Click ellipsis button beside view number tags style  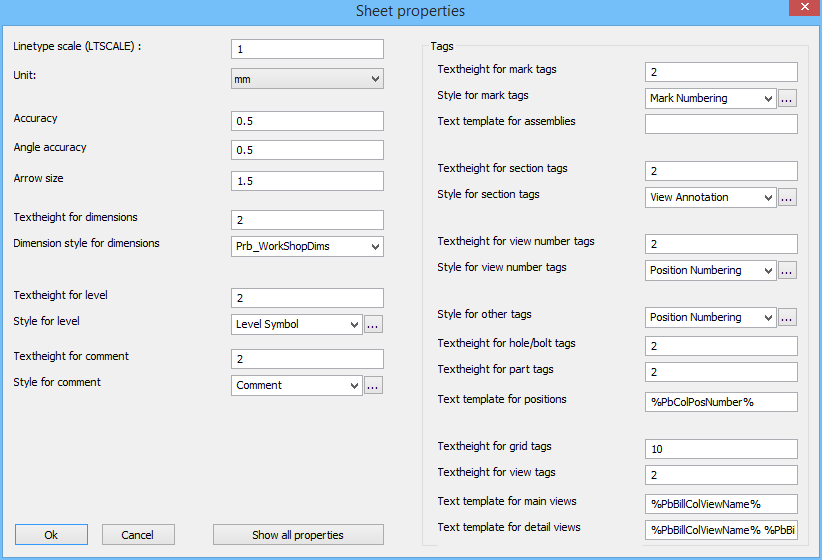[787, 270]
